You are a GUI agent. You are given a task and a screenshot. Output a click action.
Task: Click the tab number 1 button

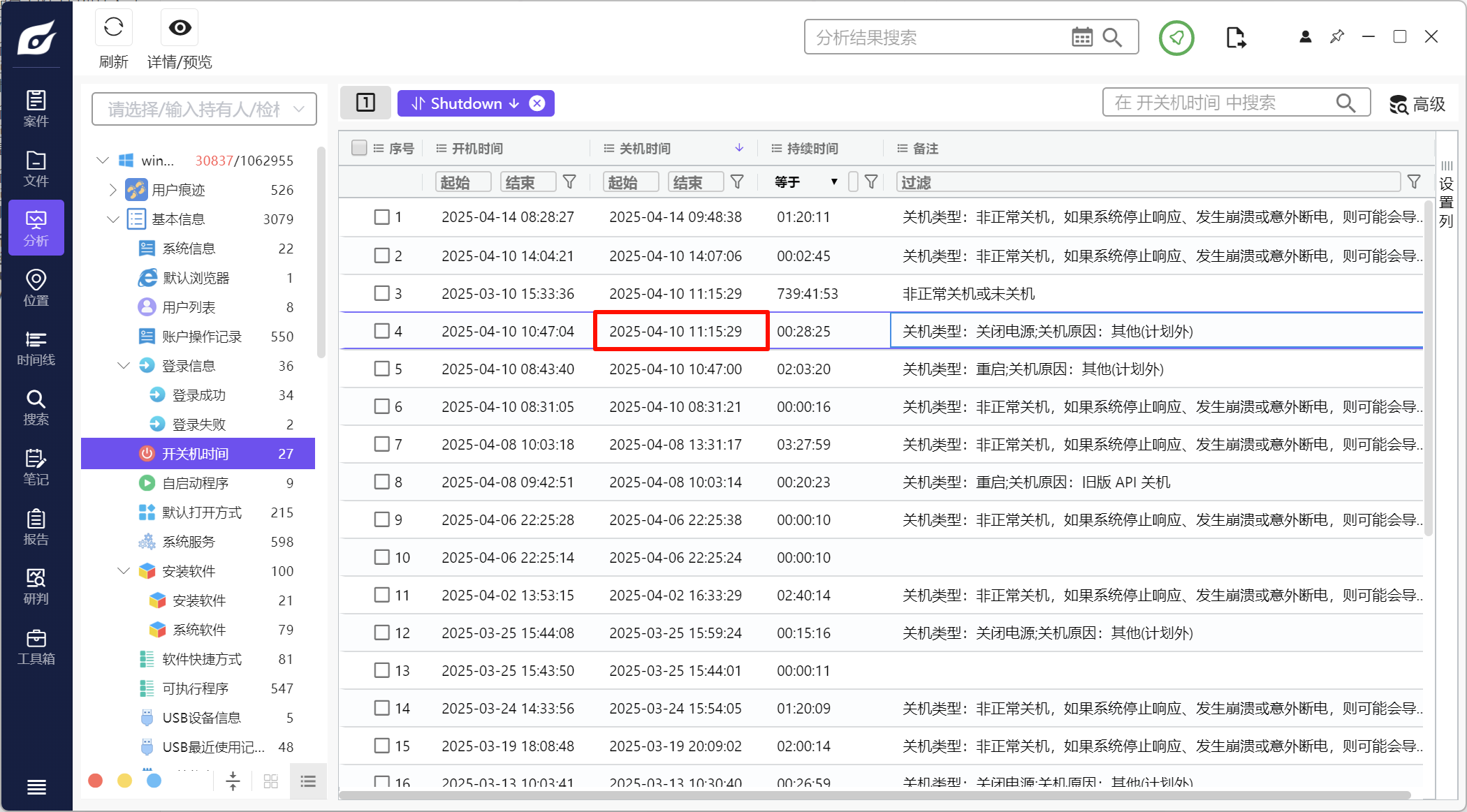point(366,103)
